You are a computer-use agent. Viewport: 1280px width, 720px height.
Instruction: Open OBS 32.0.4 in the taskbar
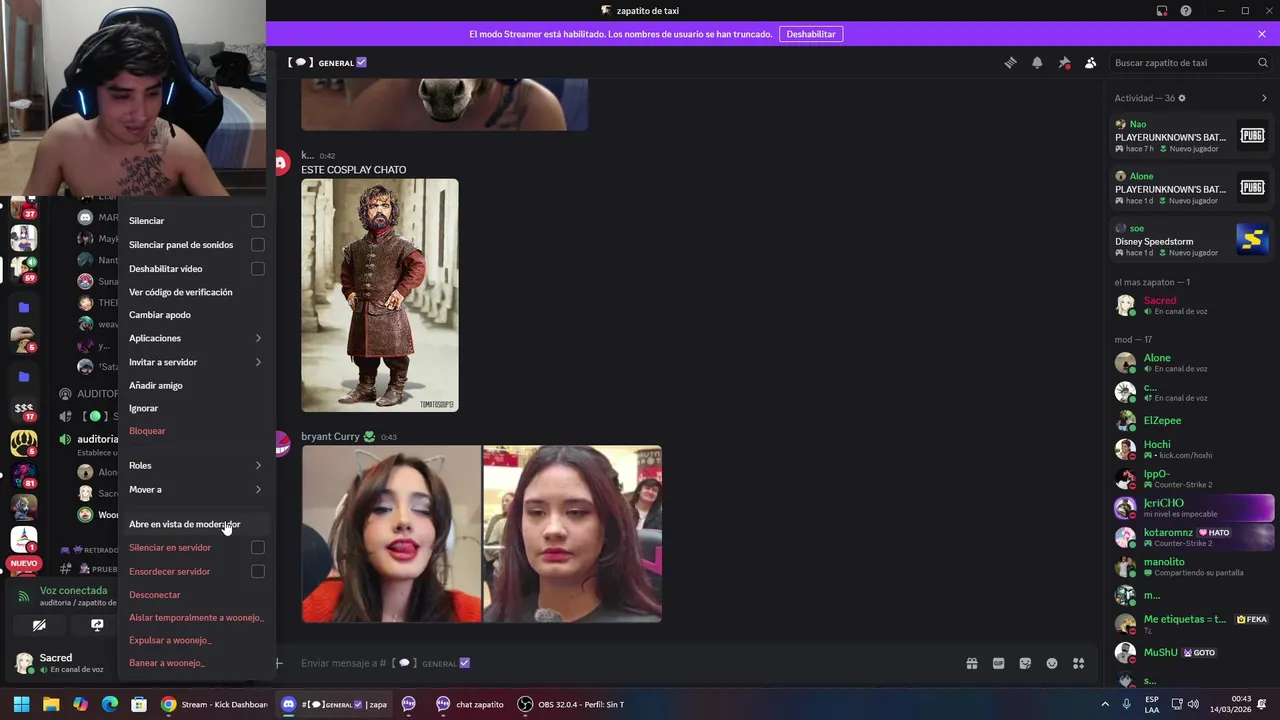click(x=571, y=704)
